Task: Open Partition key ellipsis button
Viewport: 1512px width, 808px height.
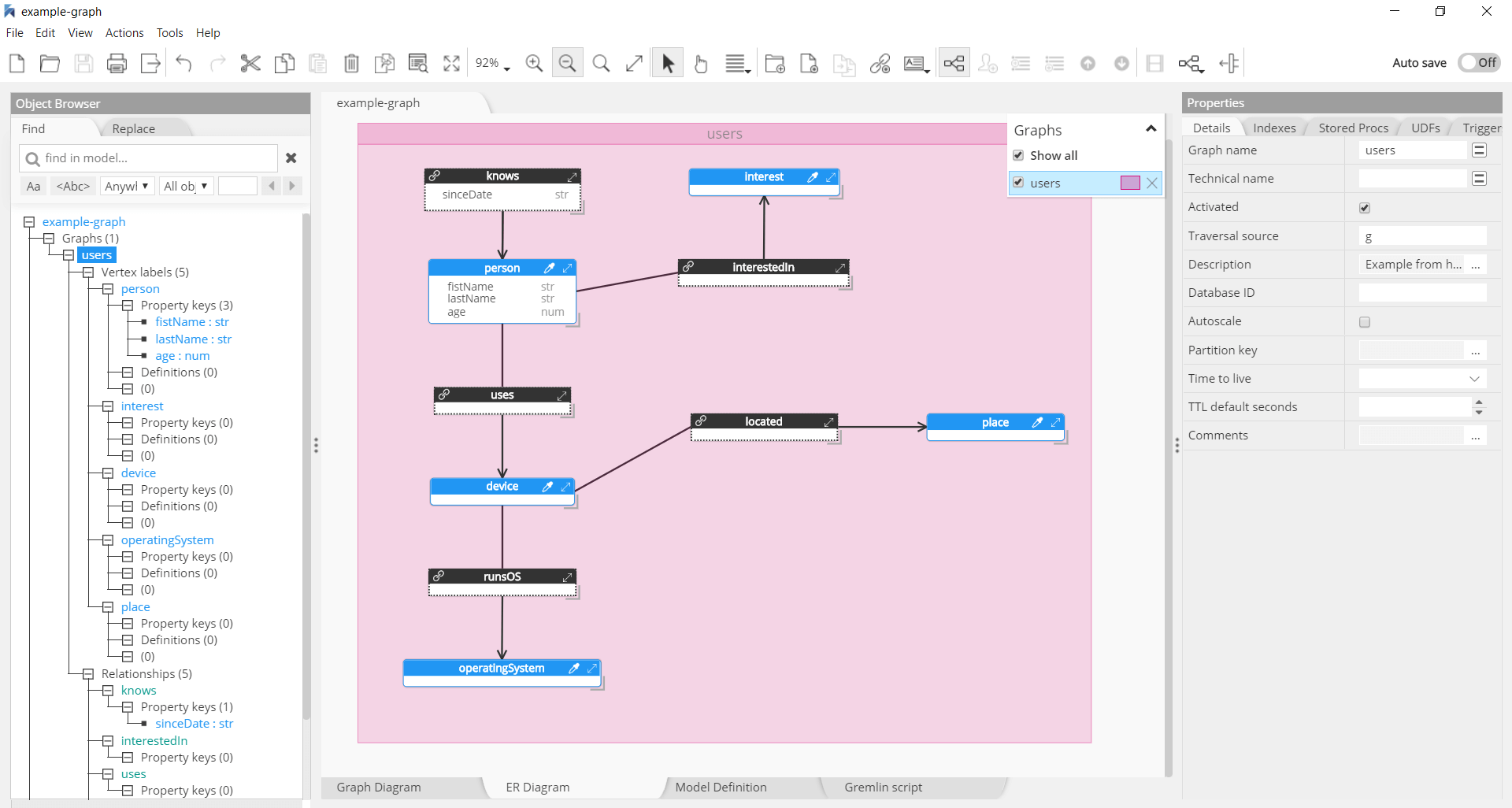Action: 1476,350
